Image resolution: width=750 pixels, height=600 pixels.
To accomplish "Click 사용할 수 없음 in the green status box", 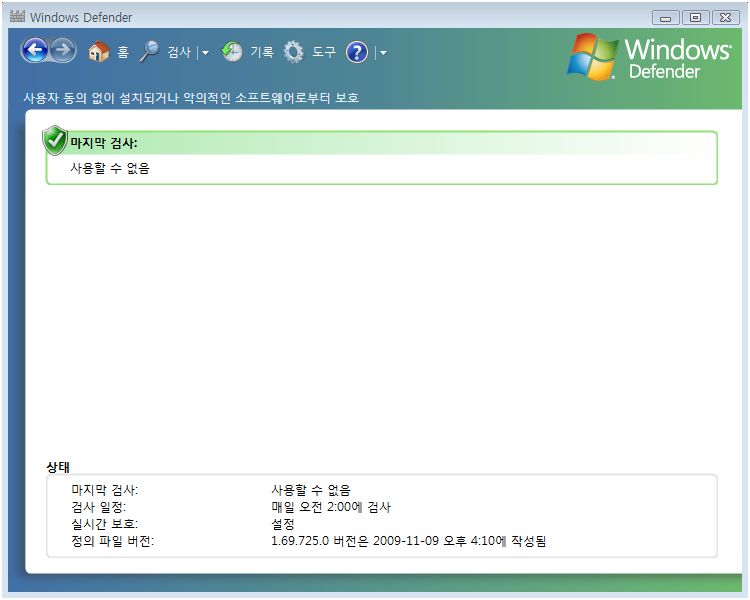I will point(110,168).
